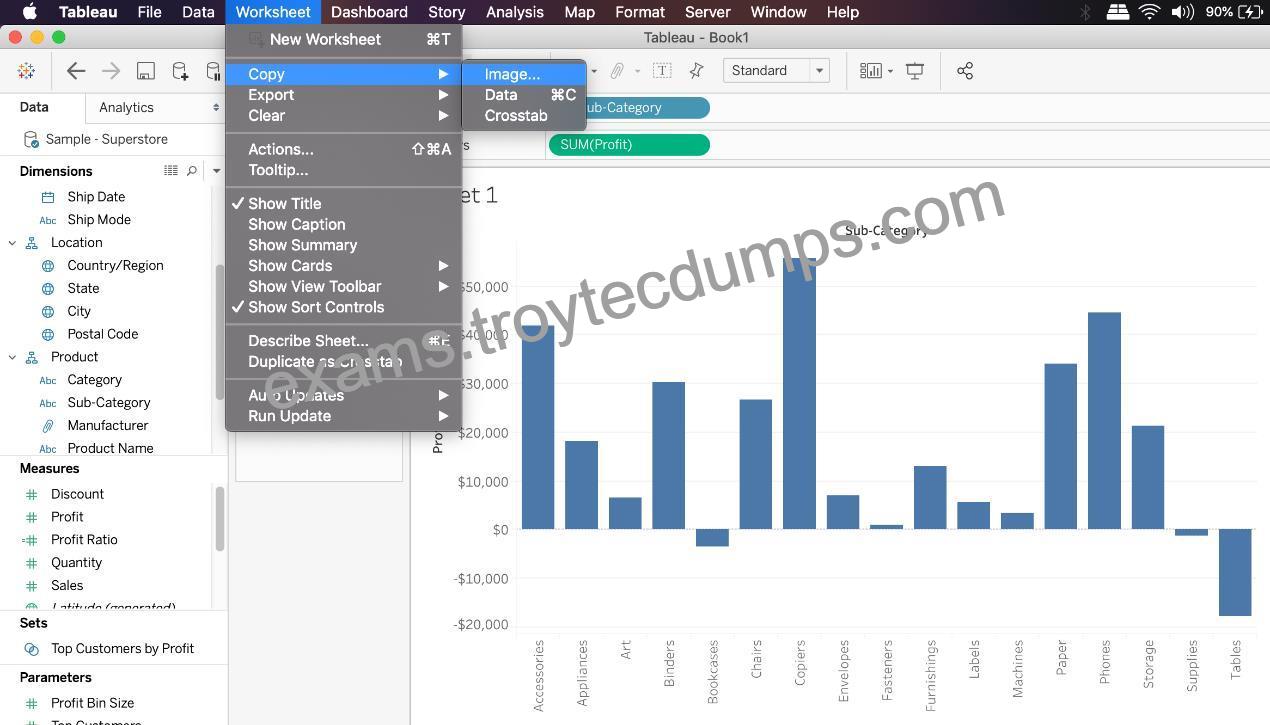The width and height of the screenshot is (1270, 725).
Task: Expand the Export submenu
Action: pyautogui.click(x=344, y=95)
